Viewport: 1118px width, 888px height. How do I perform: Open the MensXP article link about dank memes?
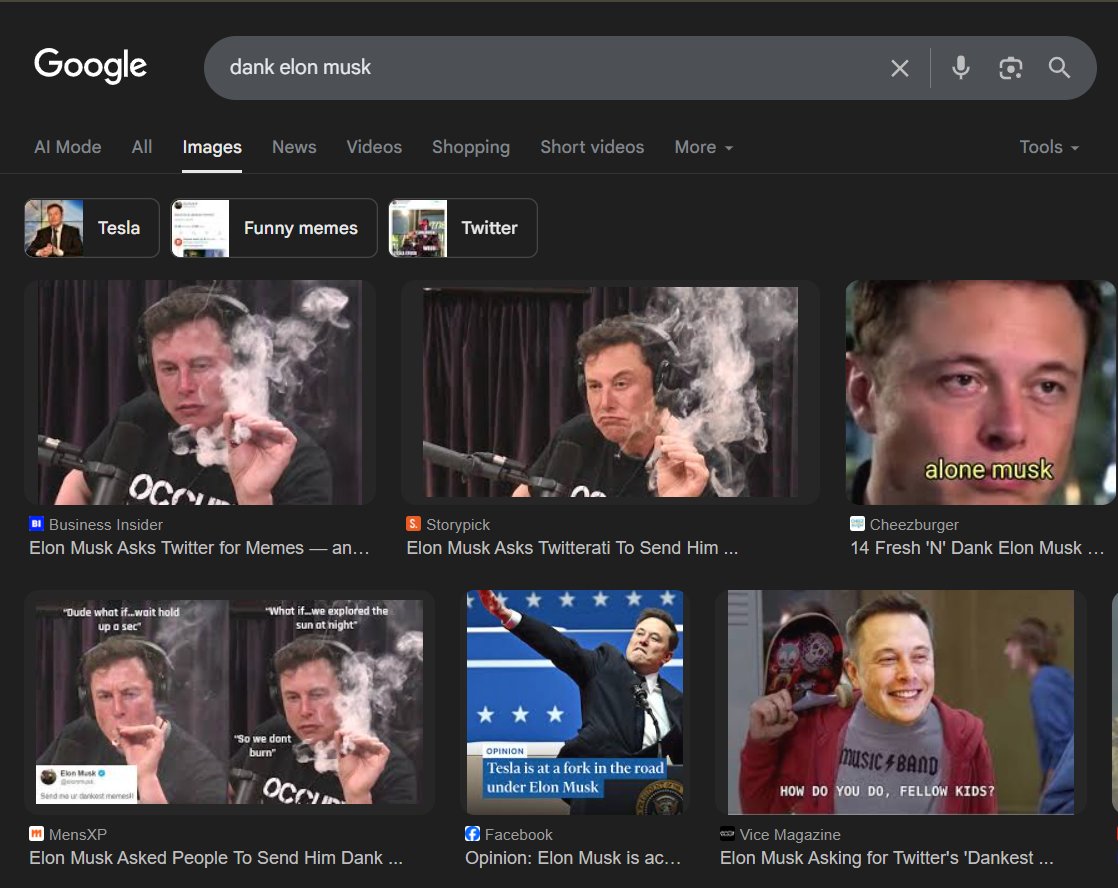(216, 858)
